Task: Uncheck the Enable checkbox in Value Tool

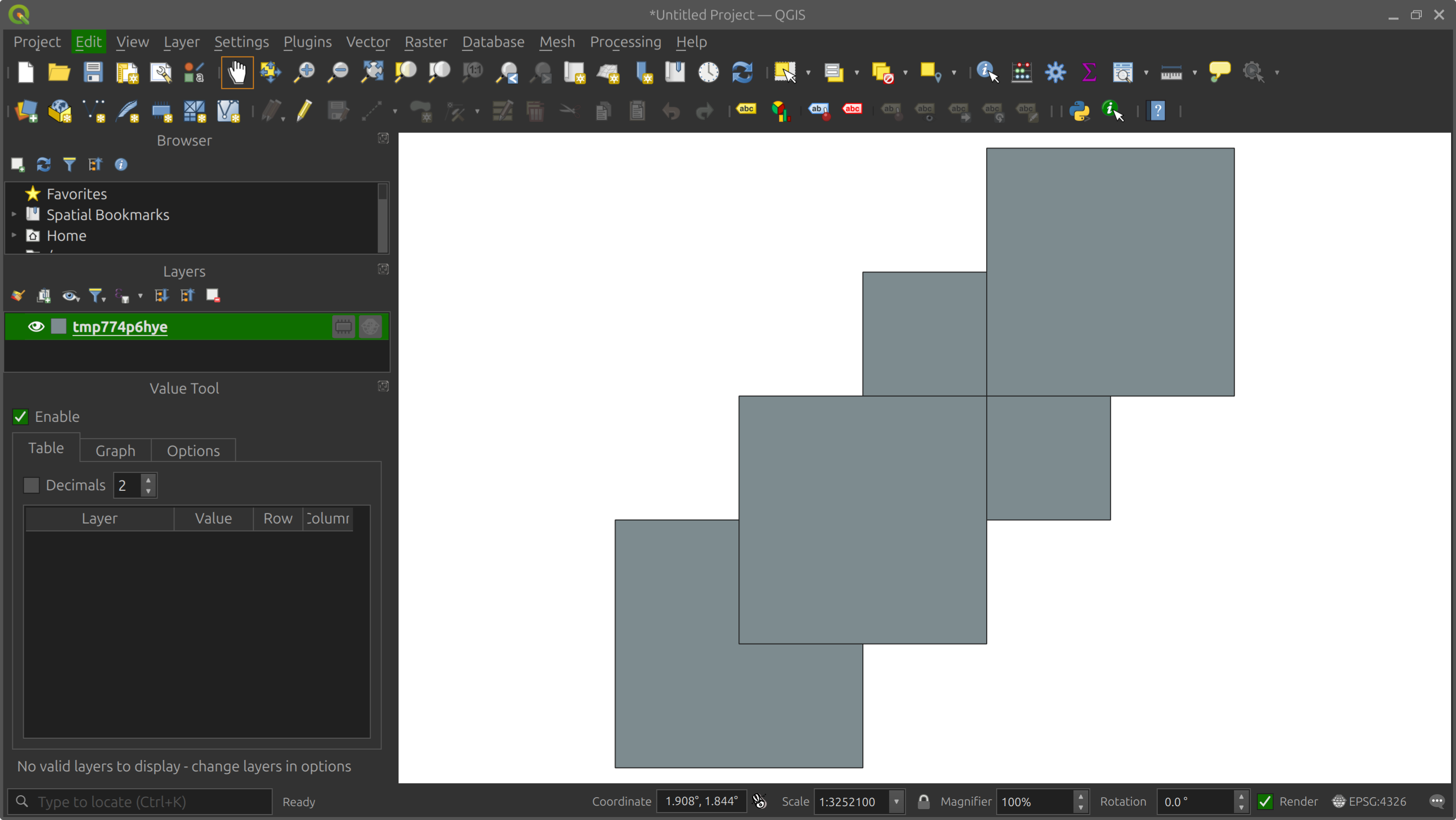Action: coord(20,417)
